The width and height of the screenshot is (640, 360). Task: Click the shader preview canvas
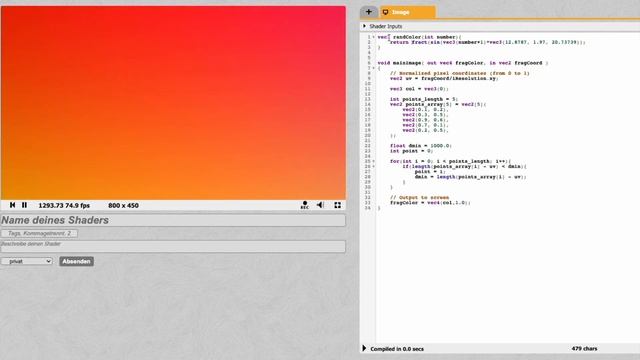(173, 103)
